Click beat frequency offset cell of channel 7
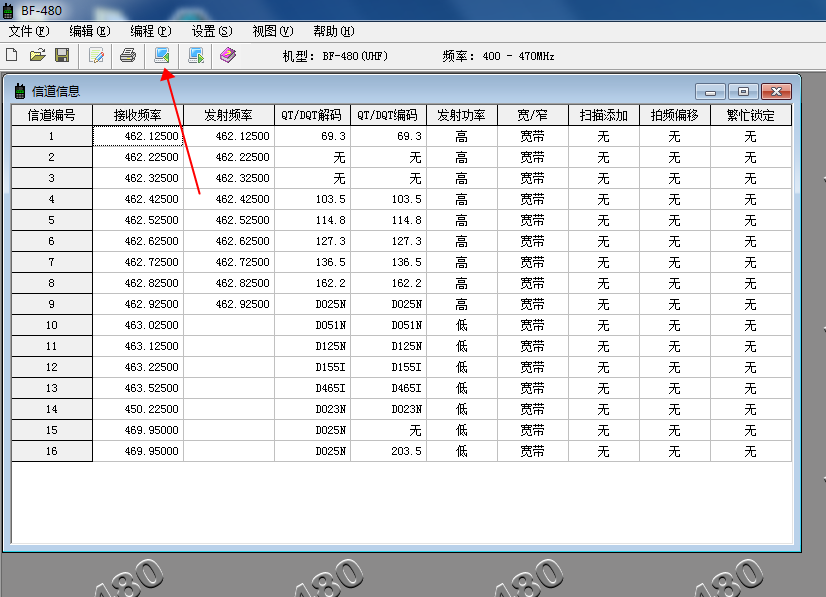The width and height of the screenshot is (826, 597). click(x=675, y=262)
